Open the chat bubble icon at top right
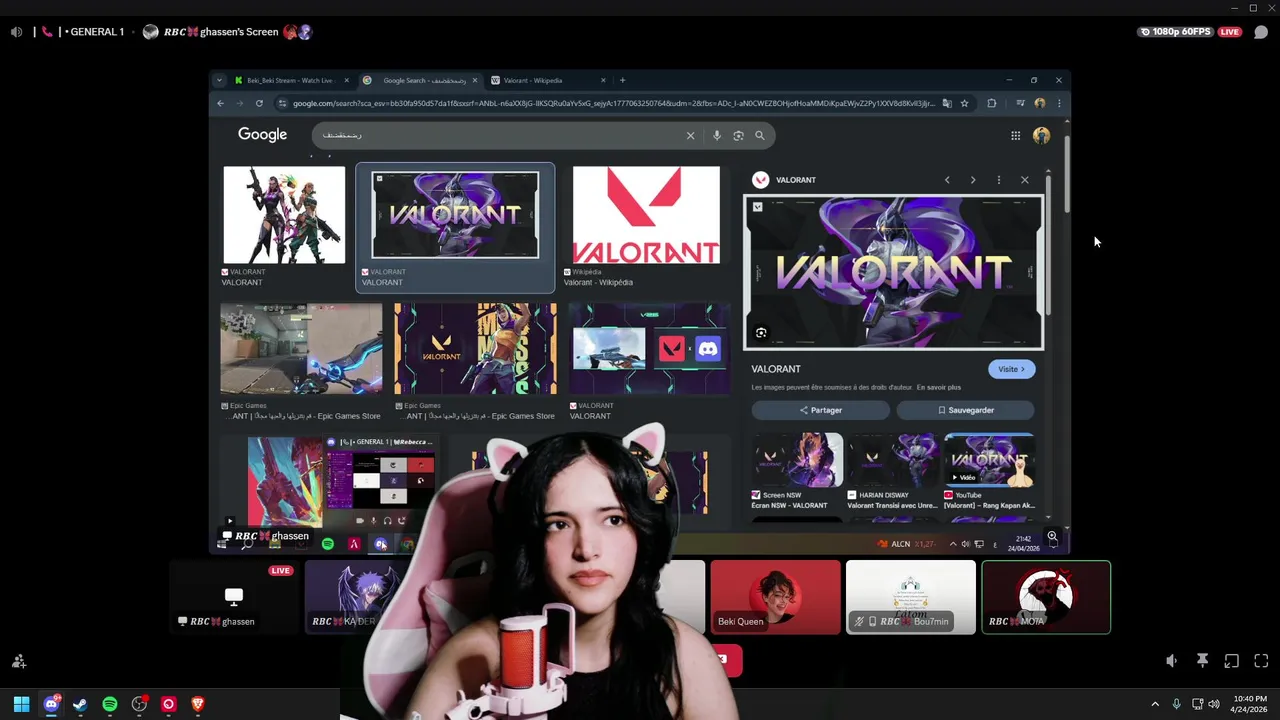This screenshot has height=720, width=1280. click(1261, 32)
